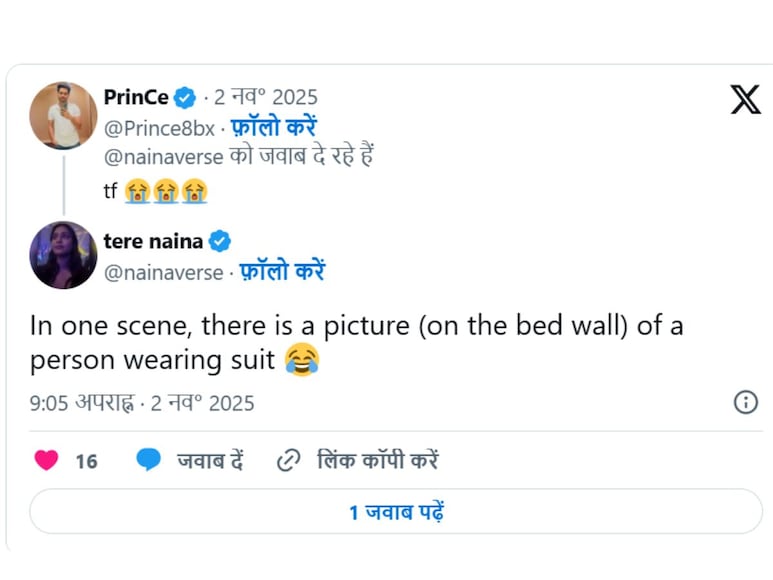Screen dimensions: 773x580
Task: Open tere naina's profile picture
Action: tap(63, 255)
